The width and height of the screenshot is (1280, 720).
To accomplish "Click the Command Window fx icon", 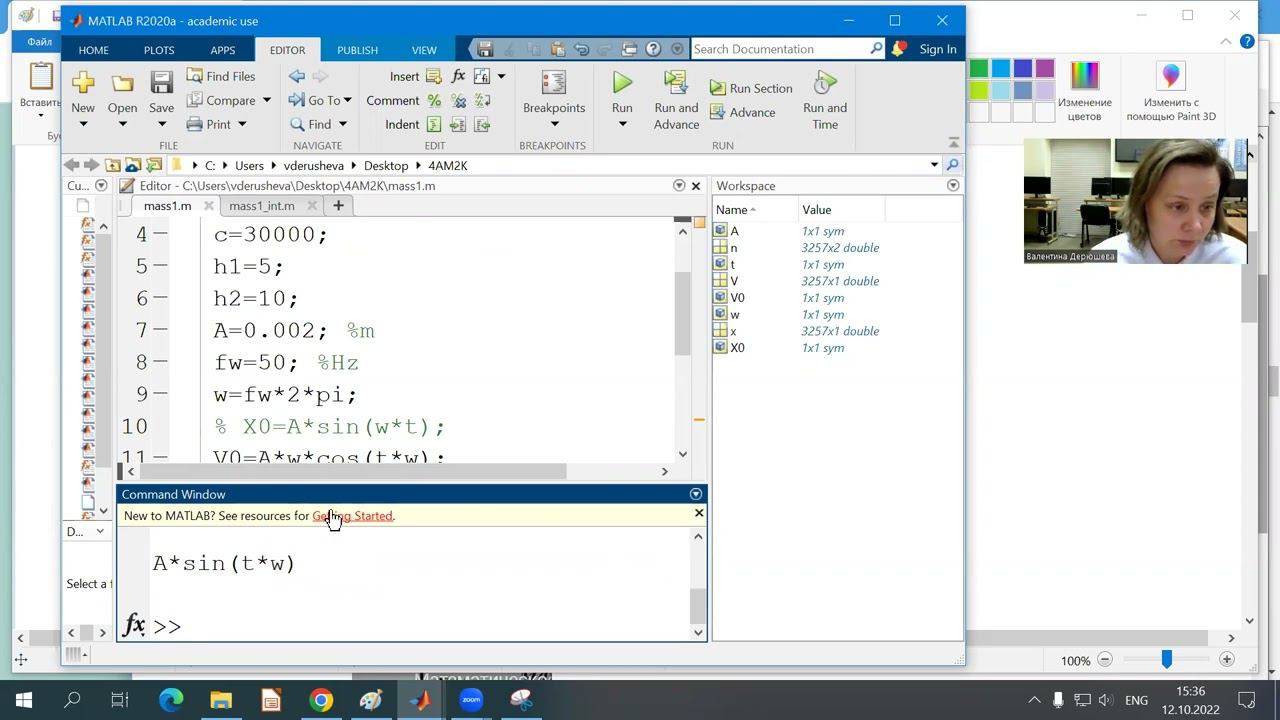I will (x=134, y=626).
